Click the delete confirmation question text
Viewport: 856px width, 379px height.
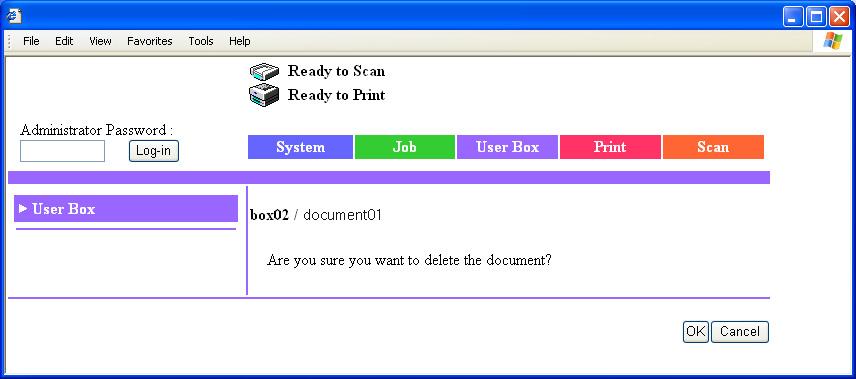tap(409, 260)
